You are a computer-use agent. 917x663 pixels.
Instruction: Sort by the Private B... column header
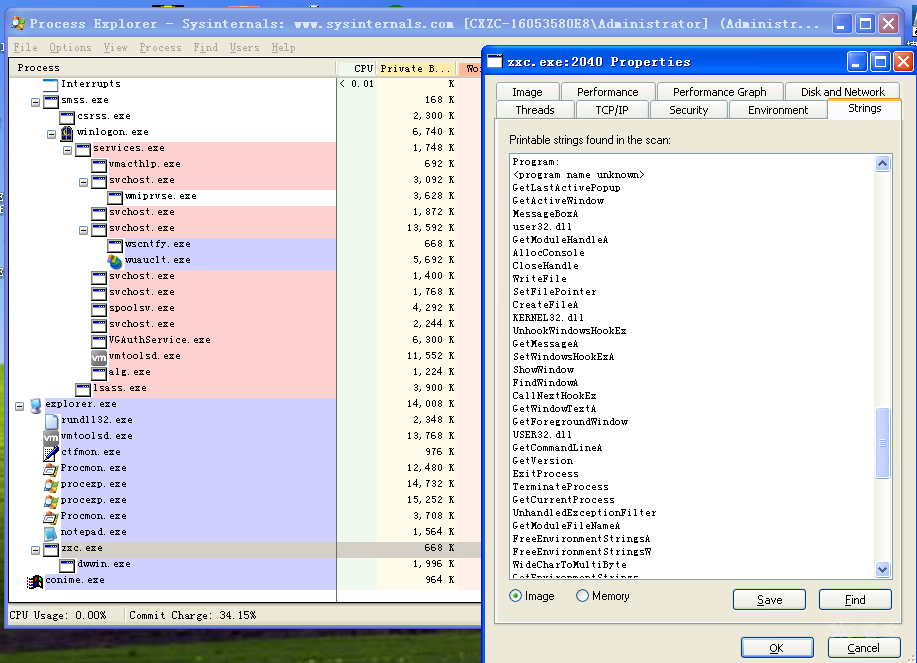(416, 68)
